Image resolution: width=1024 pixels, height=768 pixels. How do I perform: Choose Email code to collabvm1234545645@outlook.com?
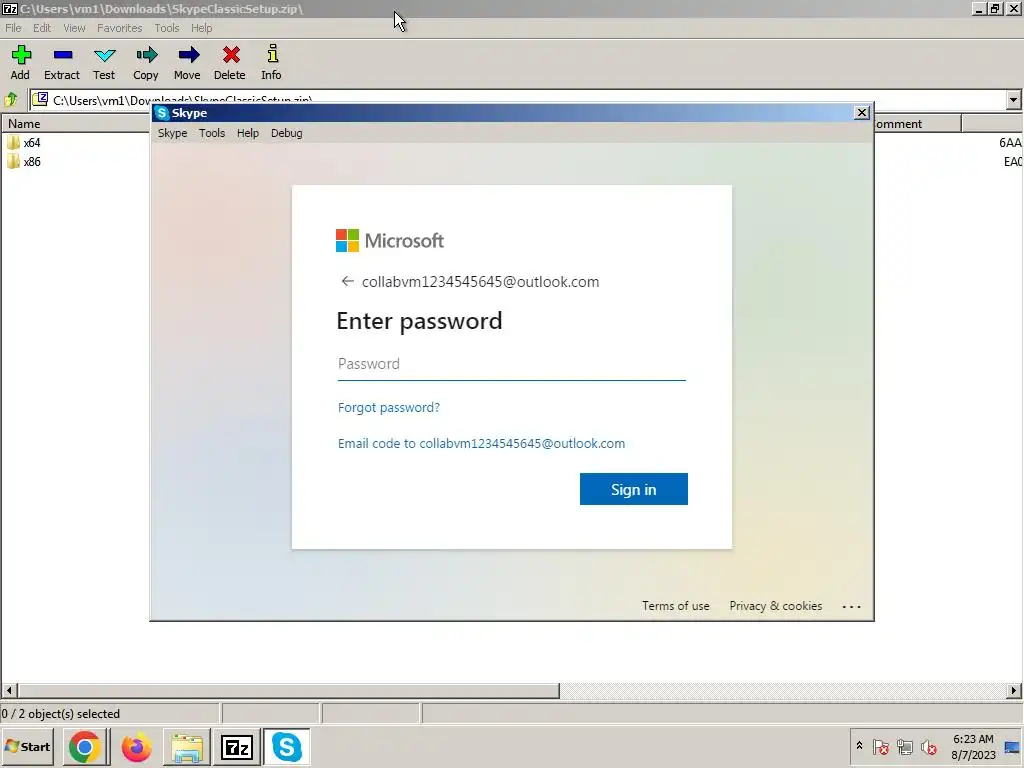tap(481, 443)
